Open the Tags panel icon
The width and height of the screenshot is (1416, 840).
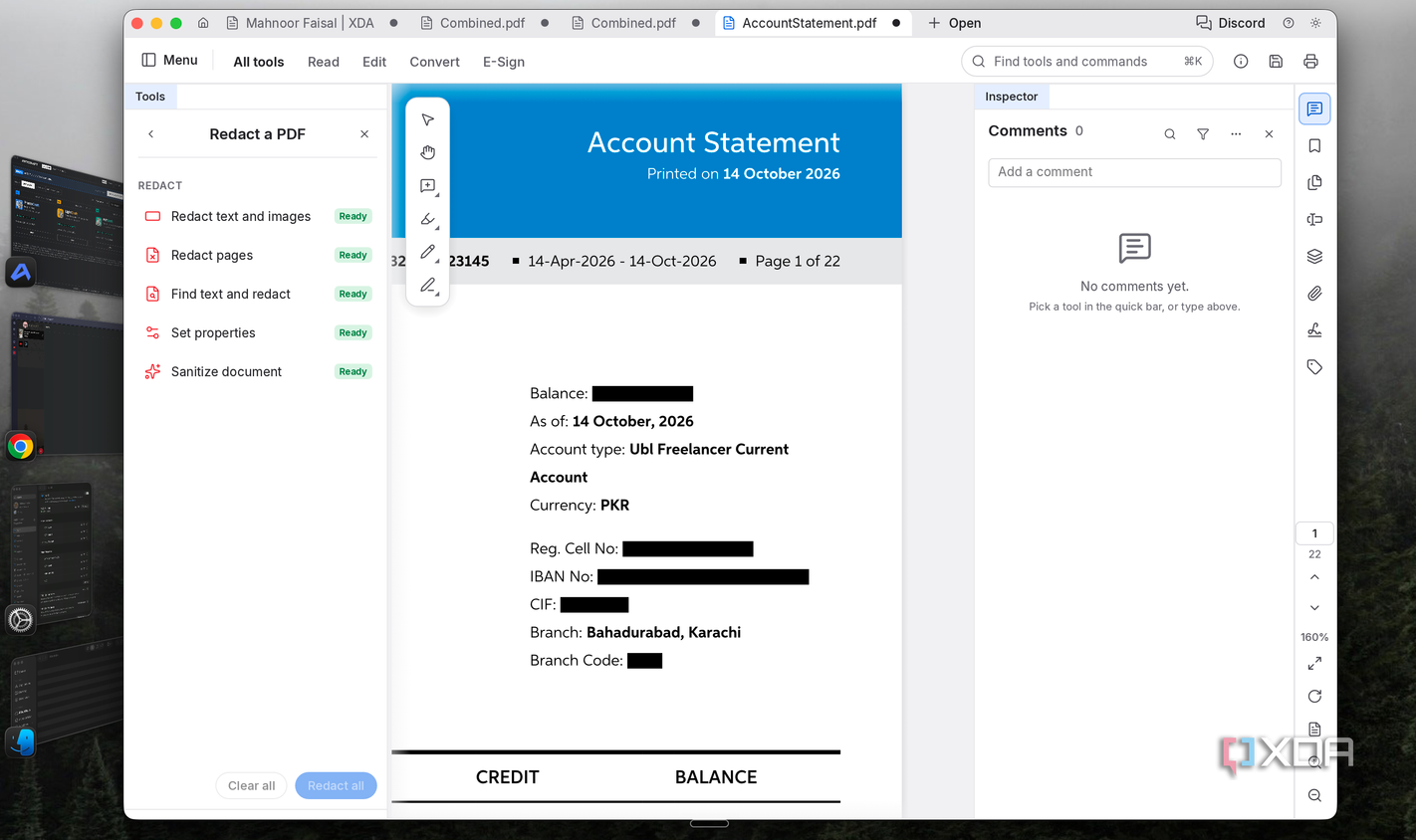1314,367
